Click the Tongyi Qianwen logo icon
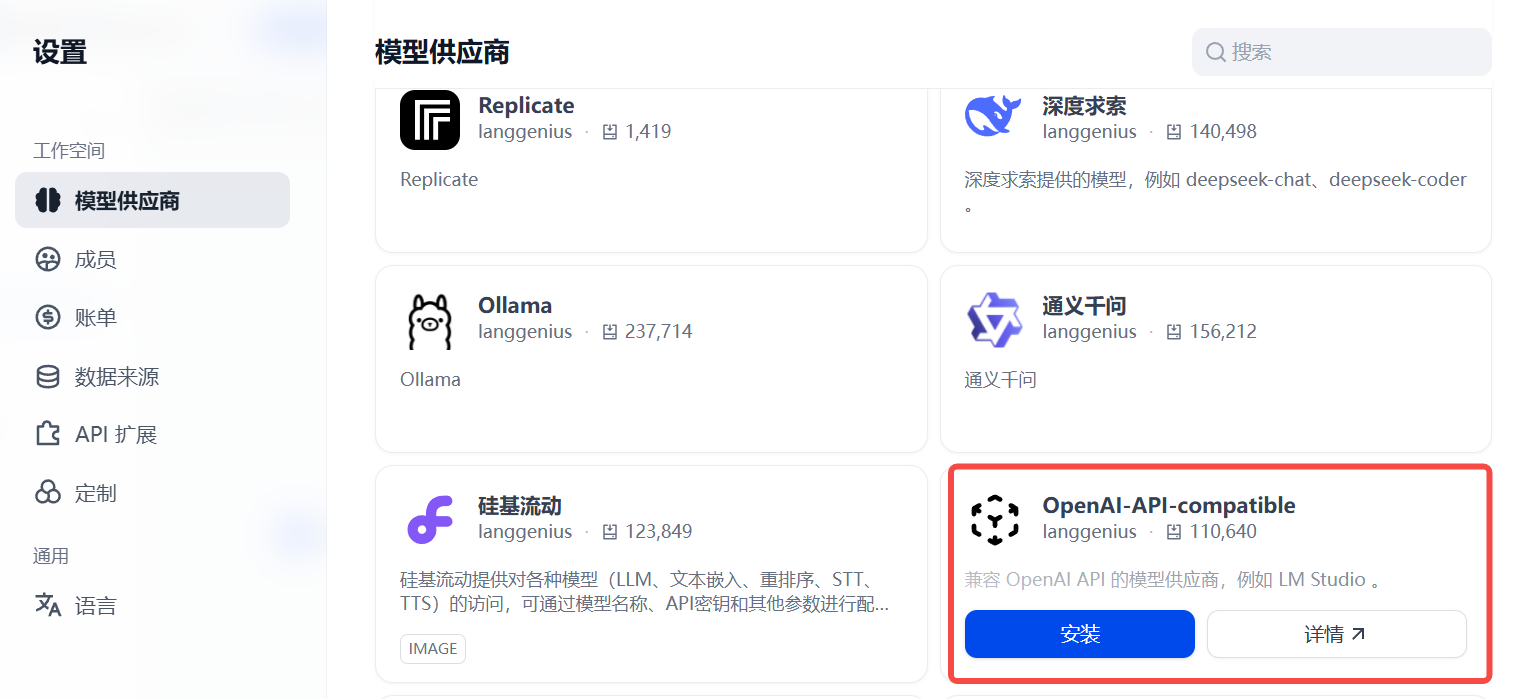Screen dimensions: 1518x699 (x=994, y=321)
